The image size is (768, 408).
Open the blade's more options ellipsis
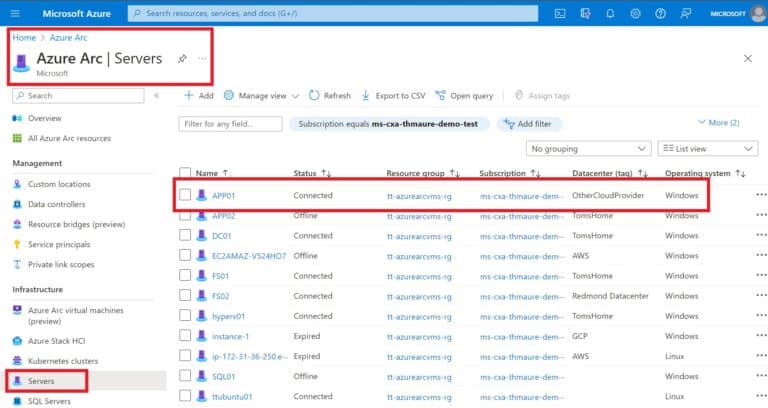[202, 59]
